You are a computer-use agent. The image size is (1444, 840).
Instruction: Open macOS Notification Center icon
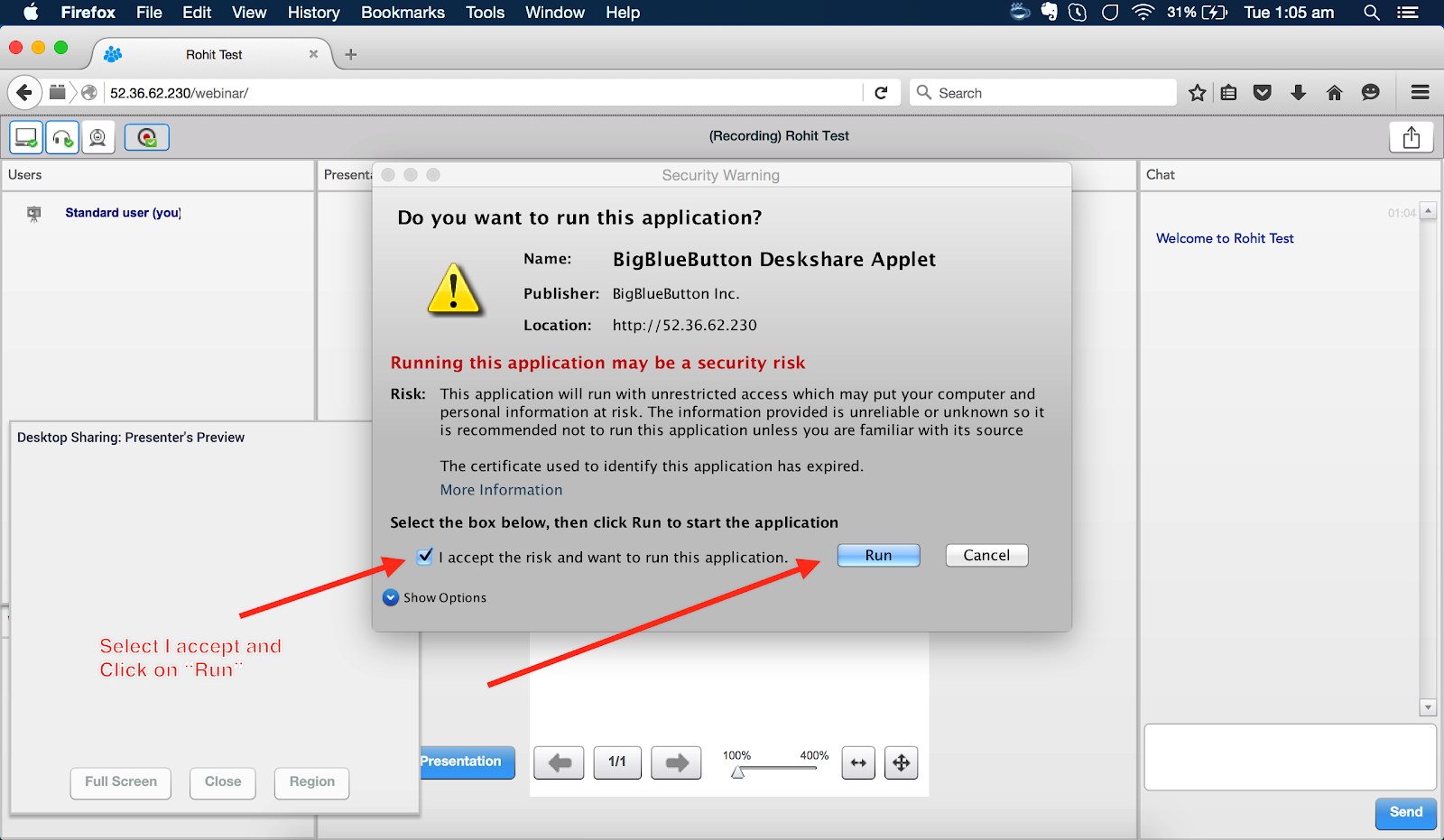[1408, 13]
